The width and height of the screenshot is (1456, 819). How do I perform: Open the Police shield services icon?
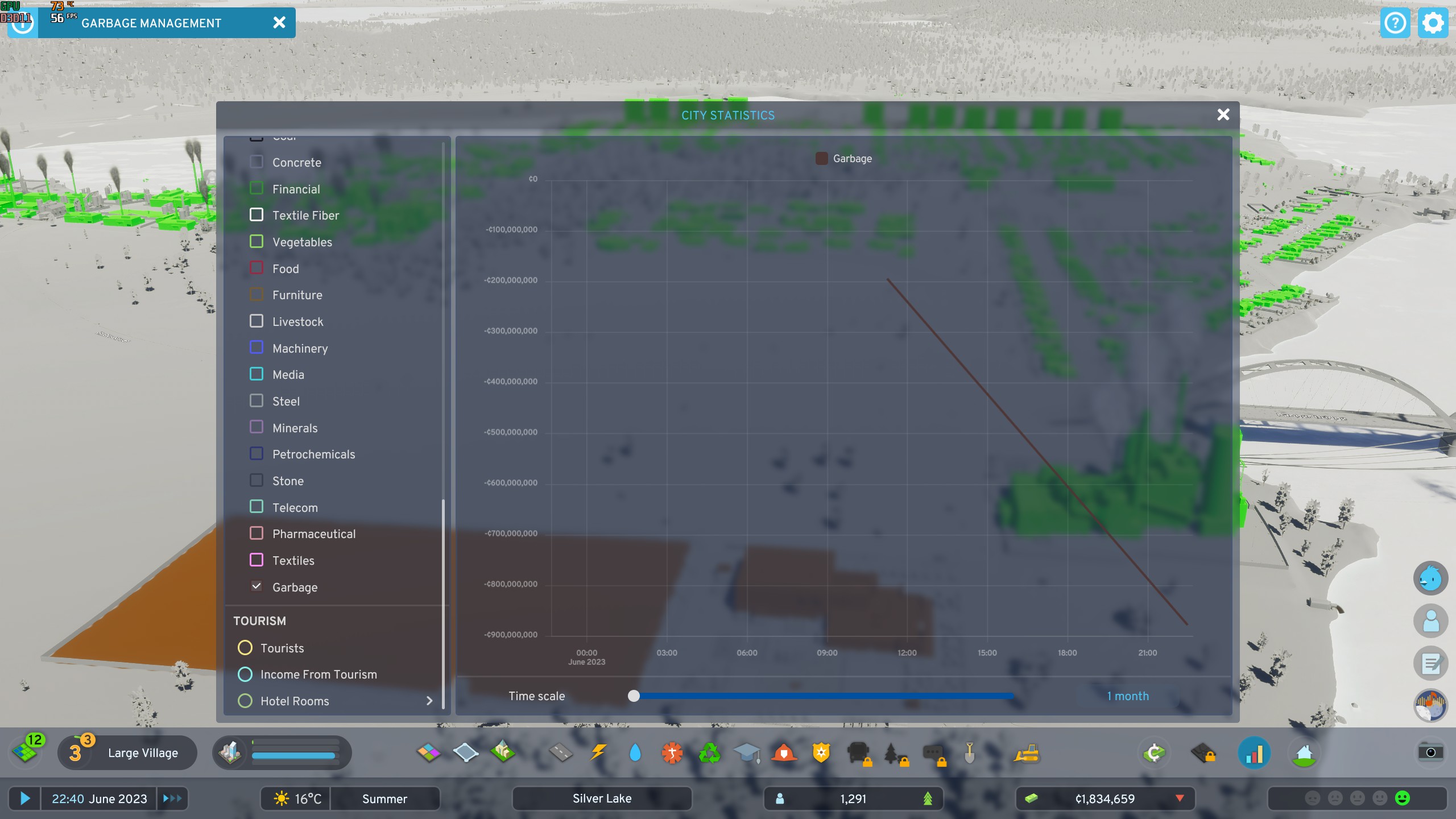click(821, 752)
